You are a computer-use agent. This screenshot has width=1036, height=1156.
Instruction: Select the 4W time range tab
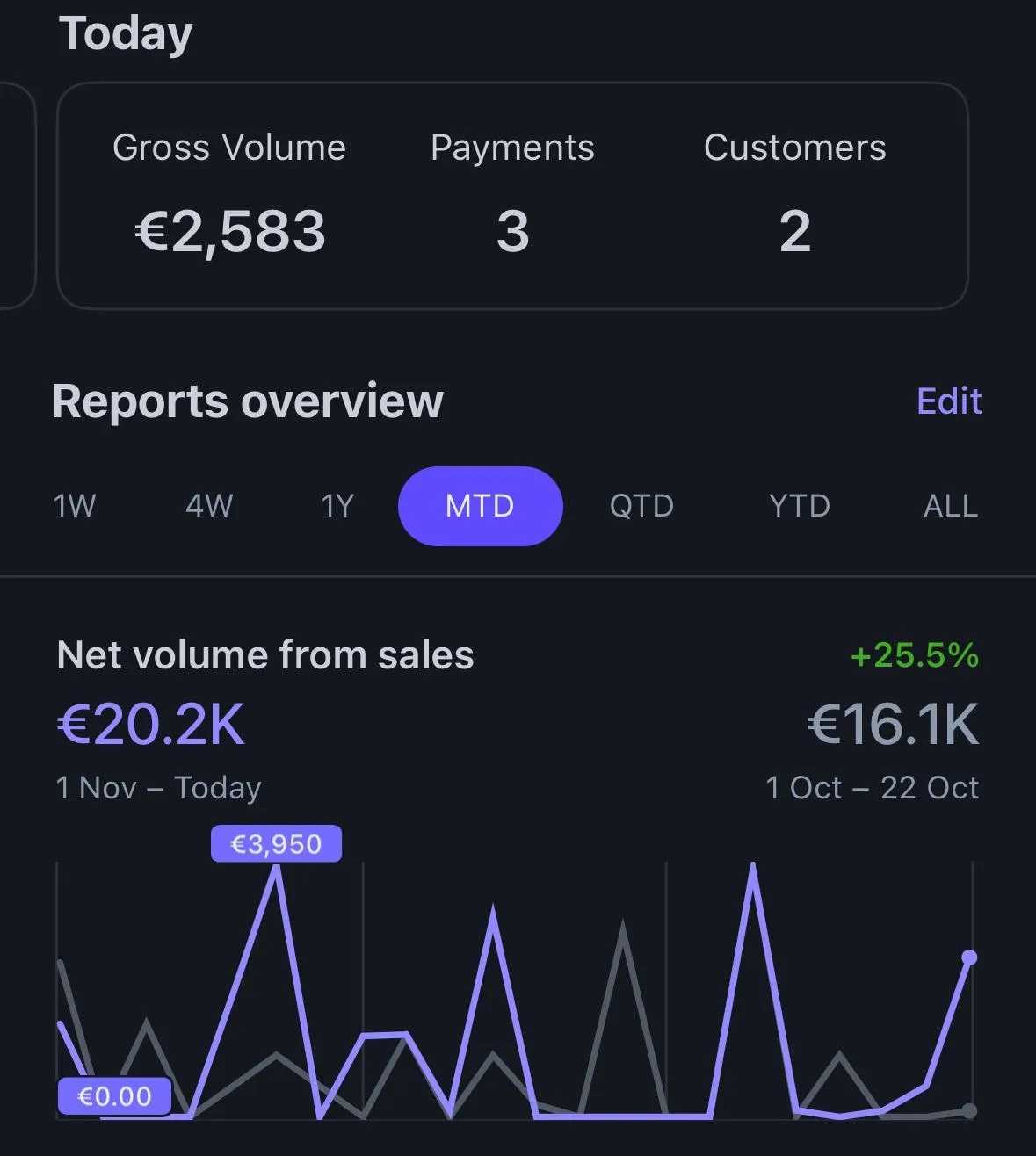pos(209,506)
